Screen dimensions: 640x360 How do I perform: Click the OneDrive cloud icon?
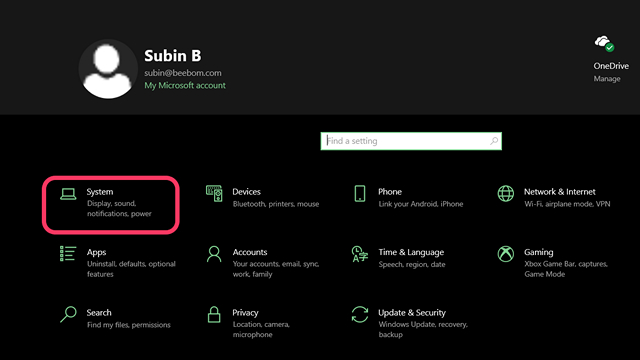(604, 43)
